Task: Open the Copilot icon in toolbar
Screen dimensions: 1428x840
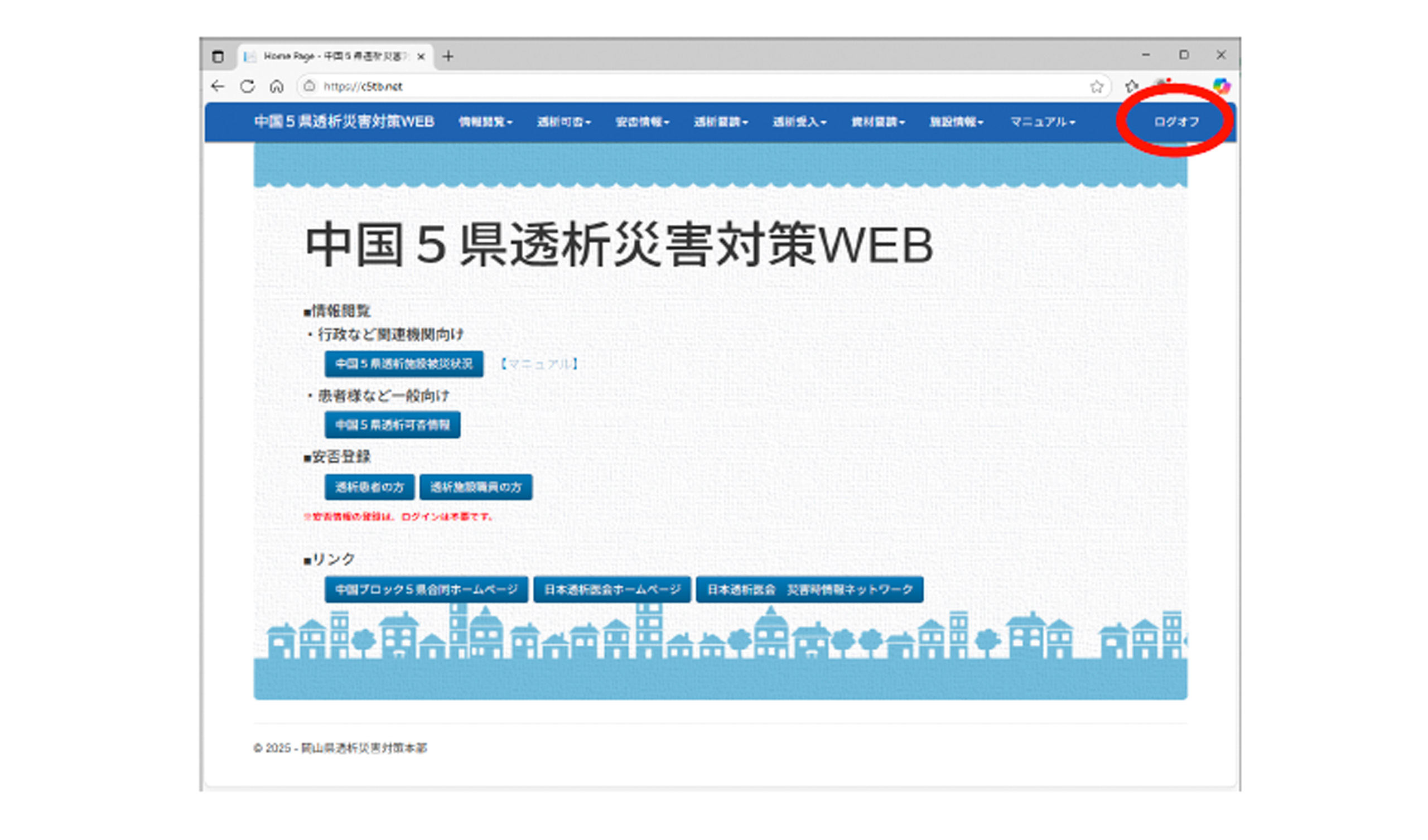Action: (1221, 86)
